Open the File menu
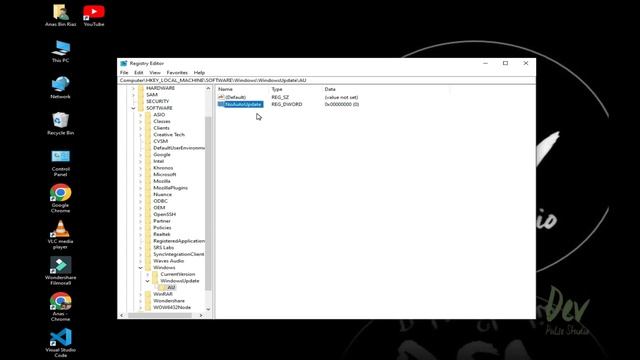 point(124,72)
